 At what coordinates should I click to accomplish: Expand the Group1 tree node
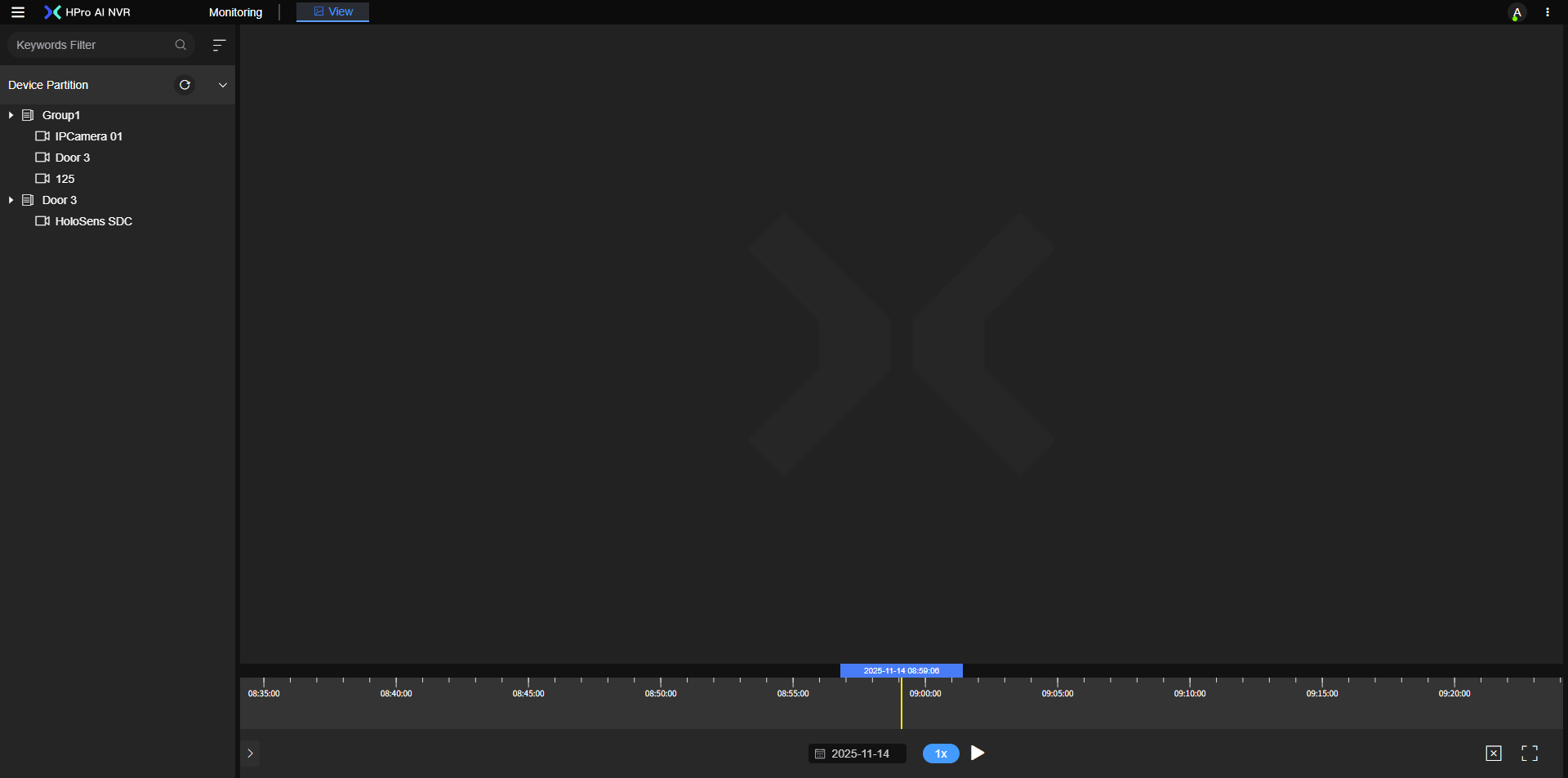pyautogui.click(x=11, y=115)
